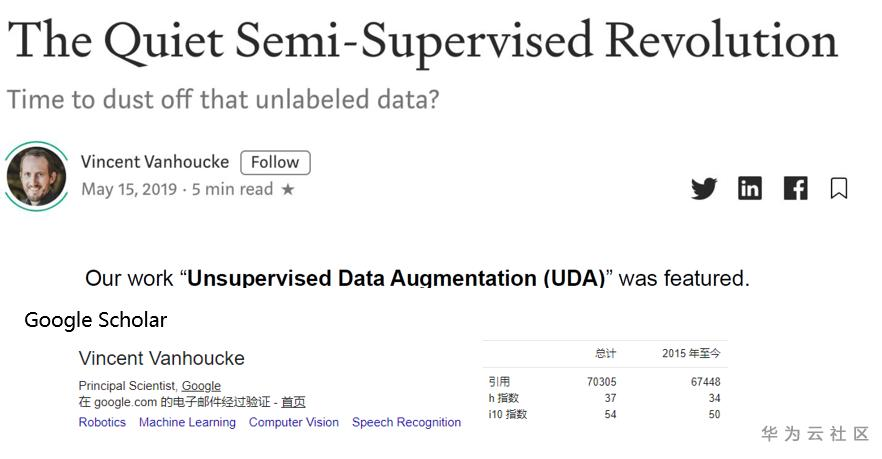882x459 pixels.
Task: Click the Scholar profile name Vincent Vanhoucke
Action: click(x=161, y=359)
